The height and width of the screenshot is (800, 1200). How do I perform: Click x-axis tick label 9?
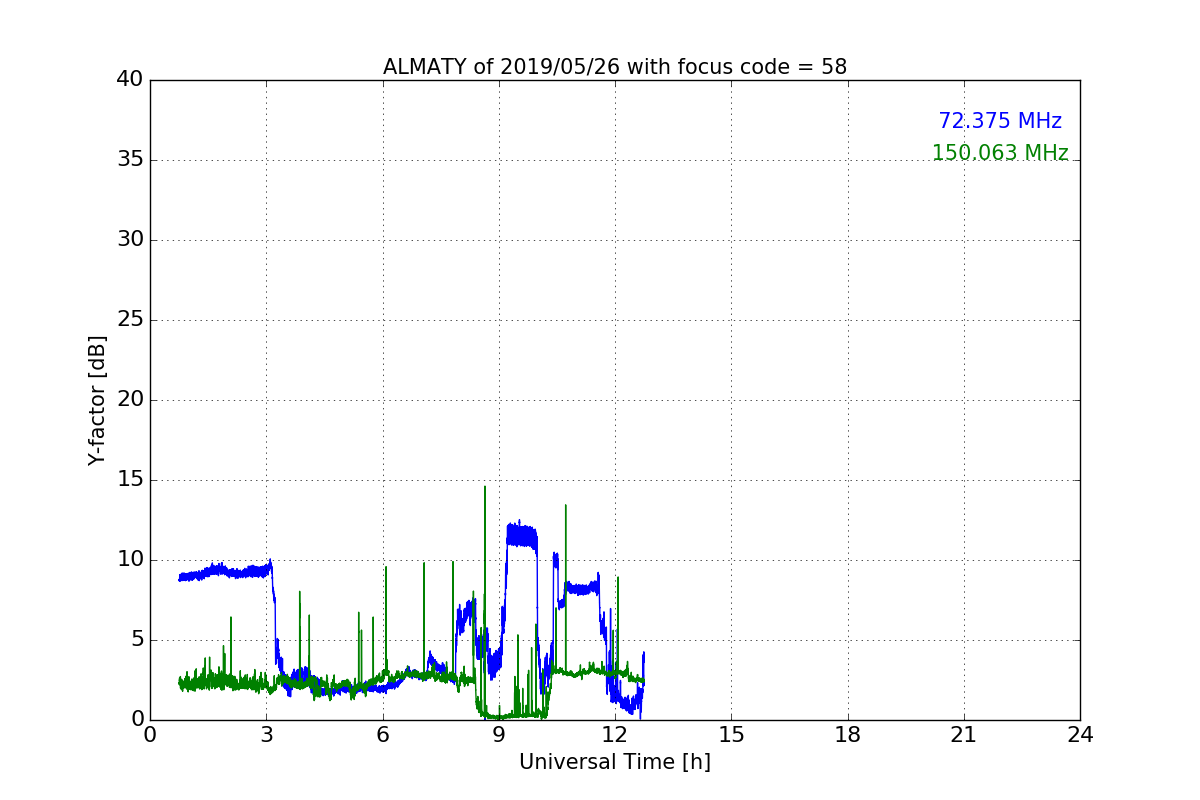pyautogui.click(x=499, y=735)
